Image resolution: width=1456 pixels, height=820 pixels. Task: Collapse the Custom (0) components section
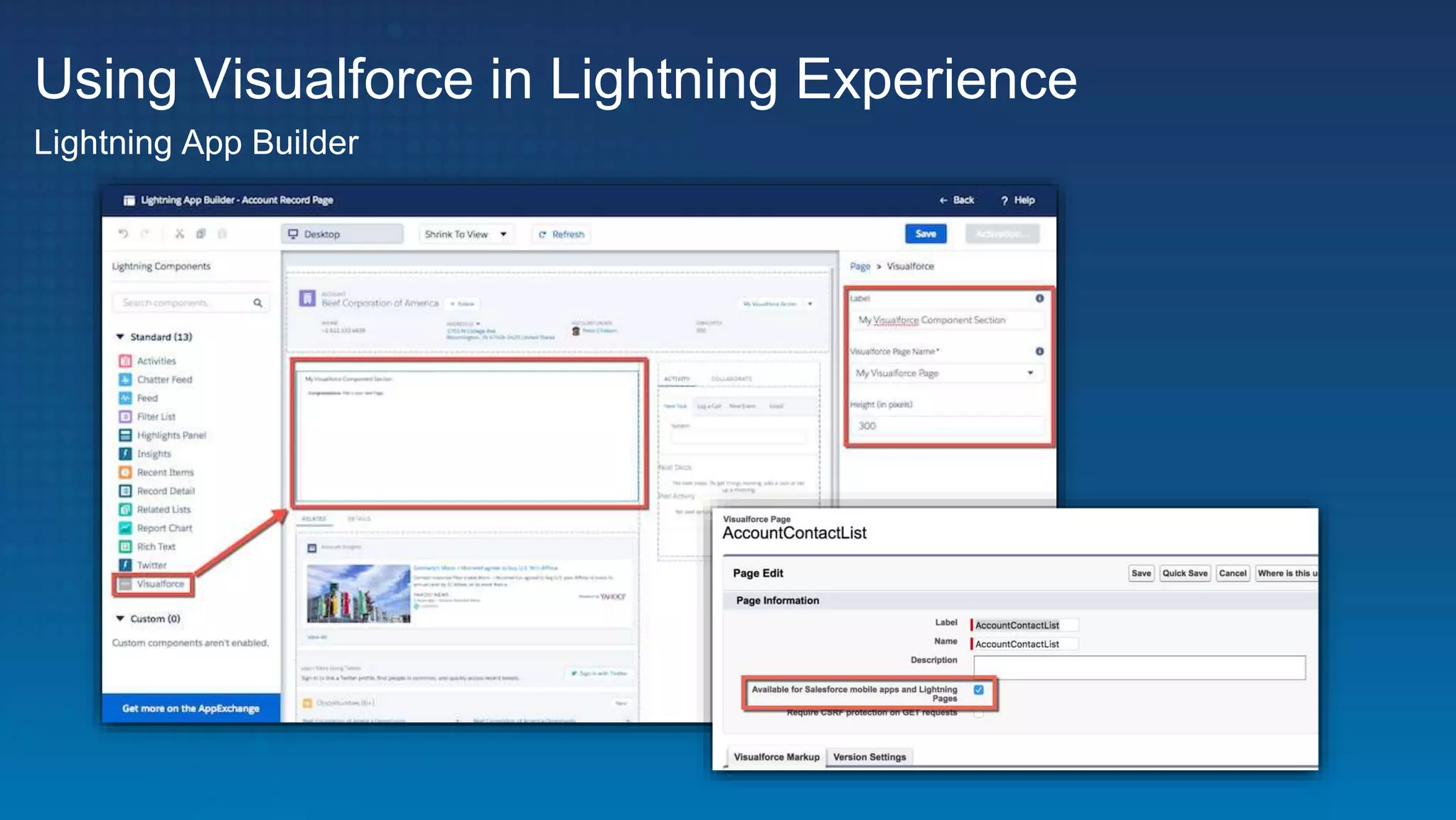coord(120,619)
